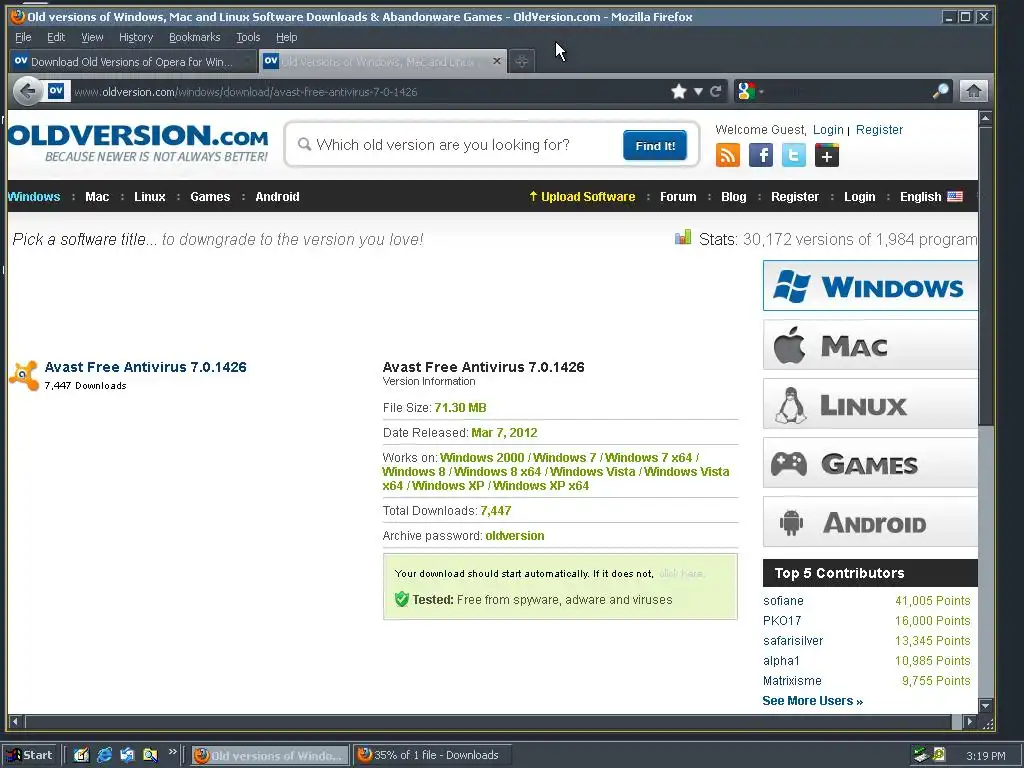Image resolution: width=1024 pixels, height=768 pixels.
Task: Bookmark this page with the star icon
Action: pos(679,91)
